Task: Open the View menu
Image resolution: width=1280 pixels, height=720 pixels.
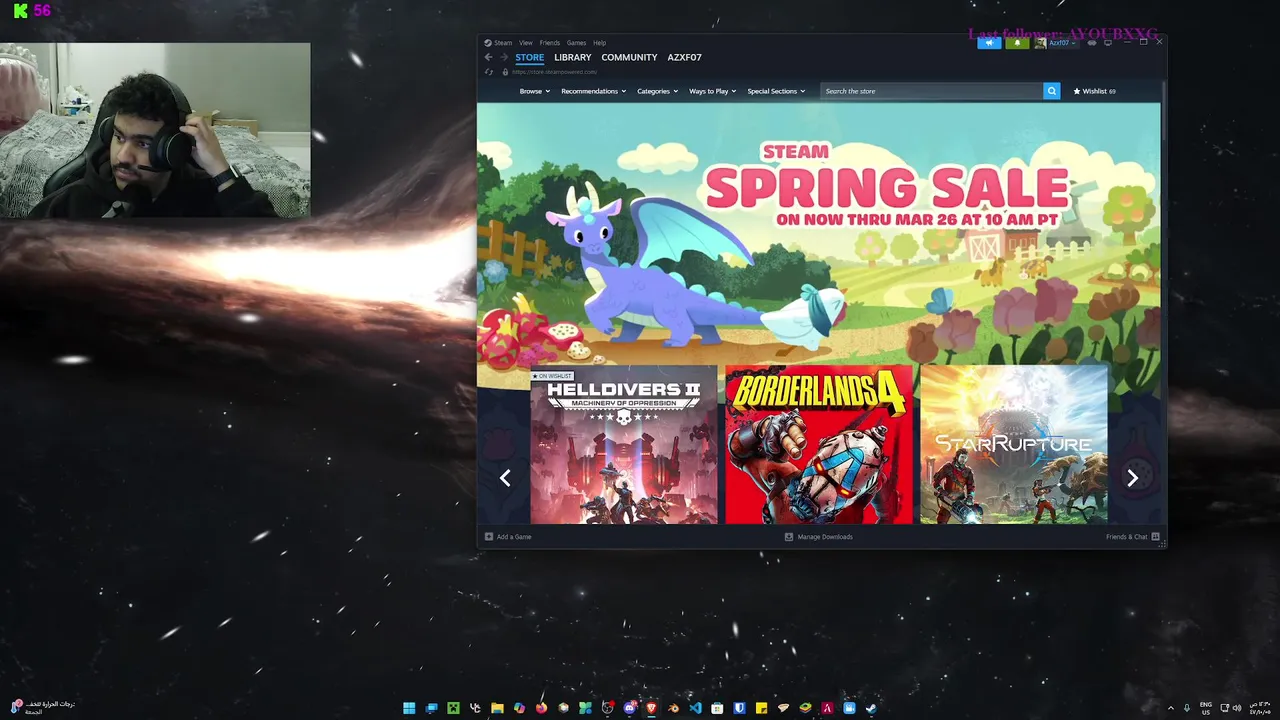Action: [526, 43]
